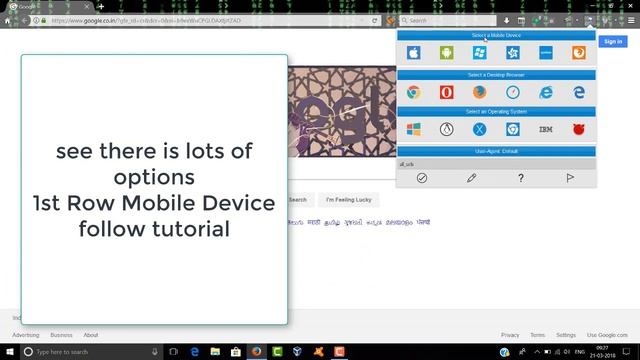Select the Windows operating system icon
640x360 pixels.
click(413, 129)
